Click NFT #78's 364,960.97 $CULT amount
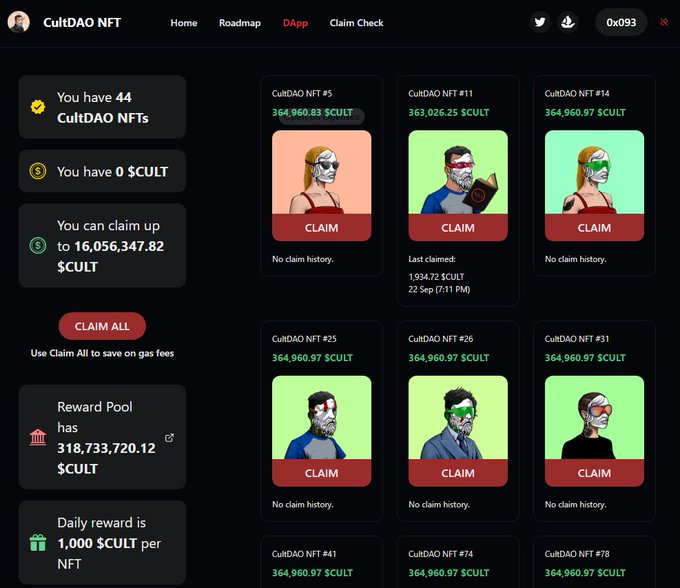 point(585,573)
